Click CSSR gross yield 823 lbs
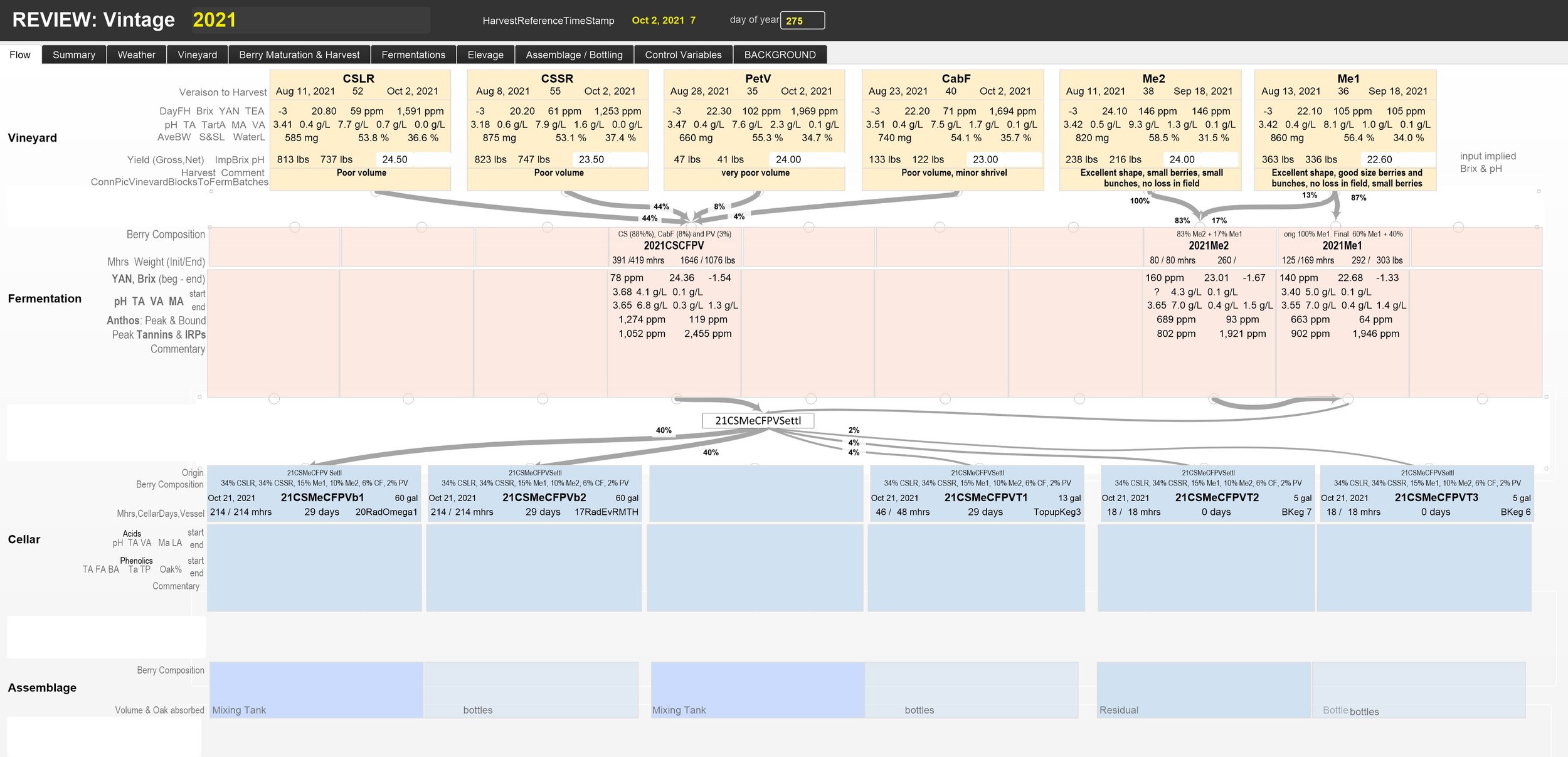Viewport: 1568px width, 757px height. tap(490, 159)
